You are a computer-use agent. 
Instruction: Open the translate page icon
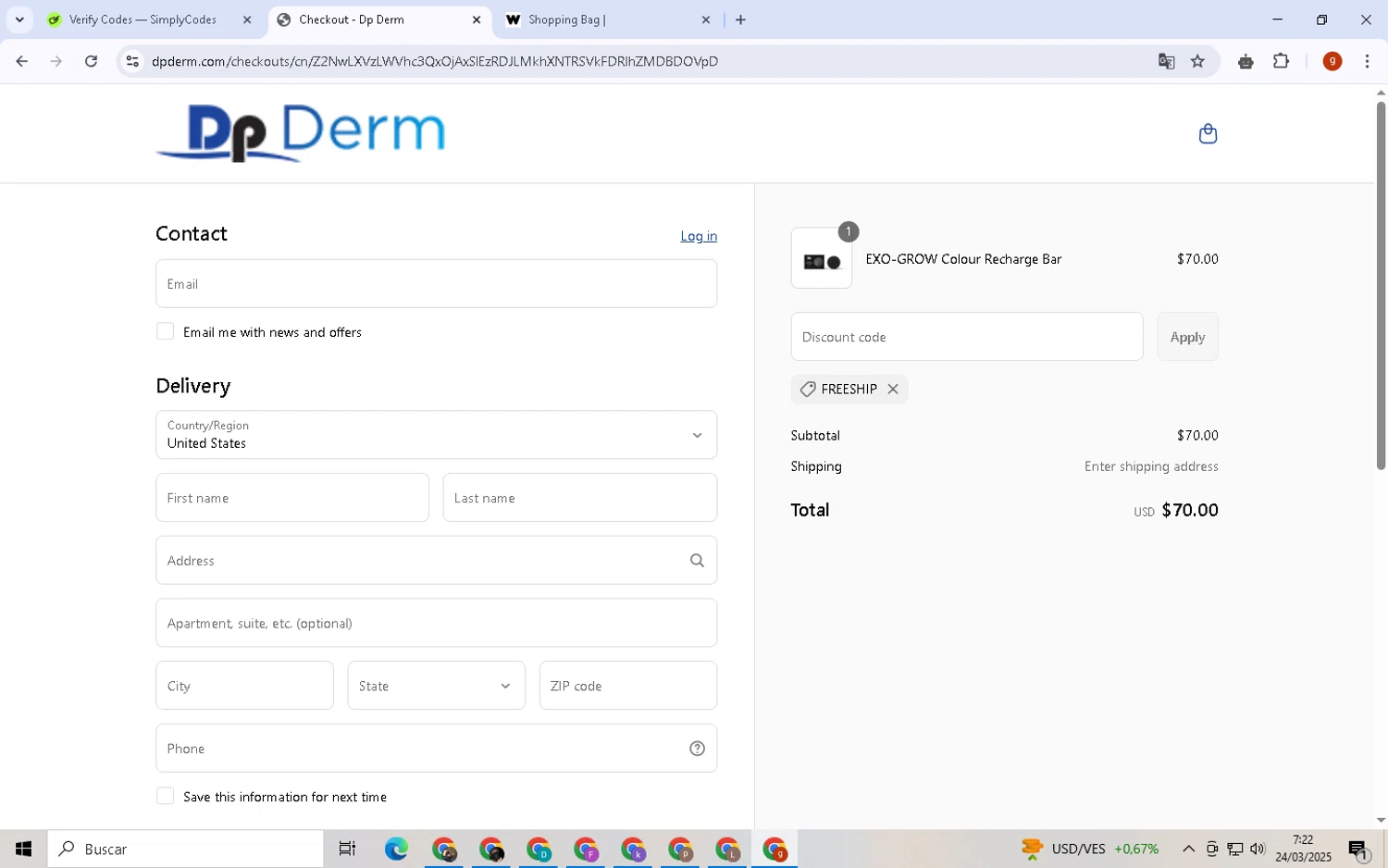coord(1166,61)
